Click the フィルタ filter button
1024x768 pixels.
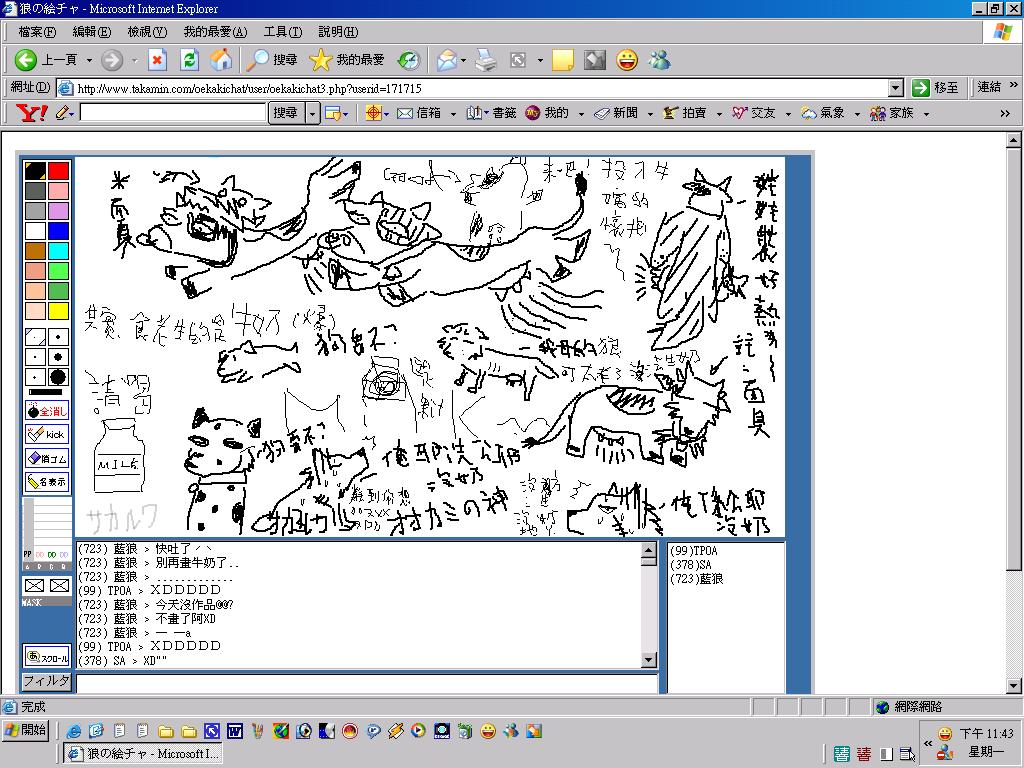(47, 682)
